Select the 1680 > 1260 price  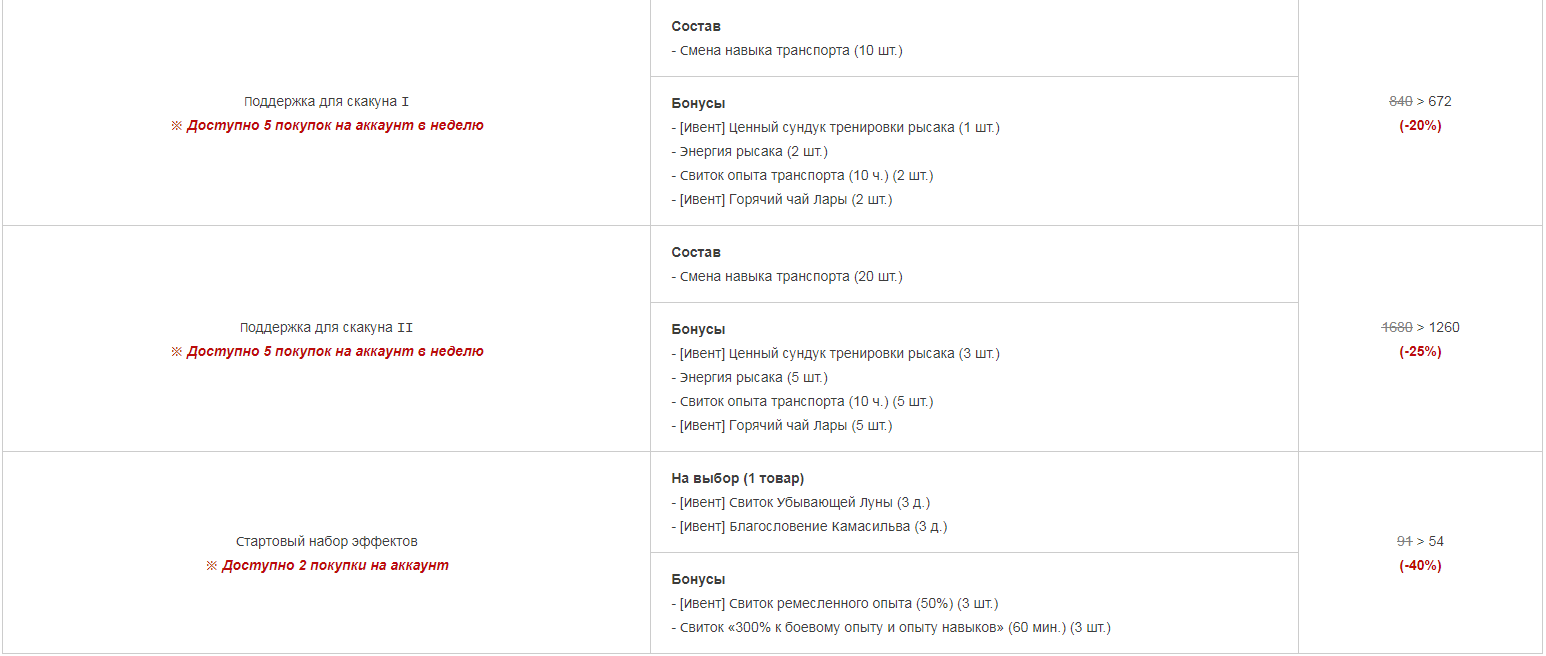point(1420,328)
